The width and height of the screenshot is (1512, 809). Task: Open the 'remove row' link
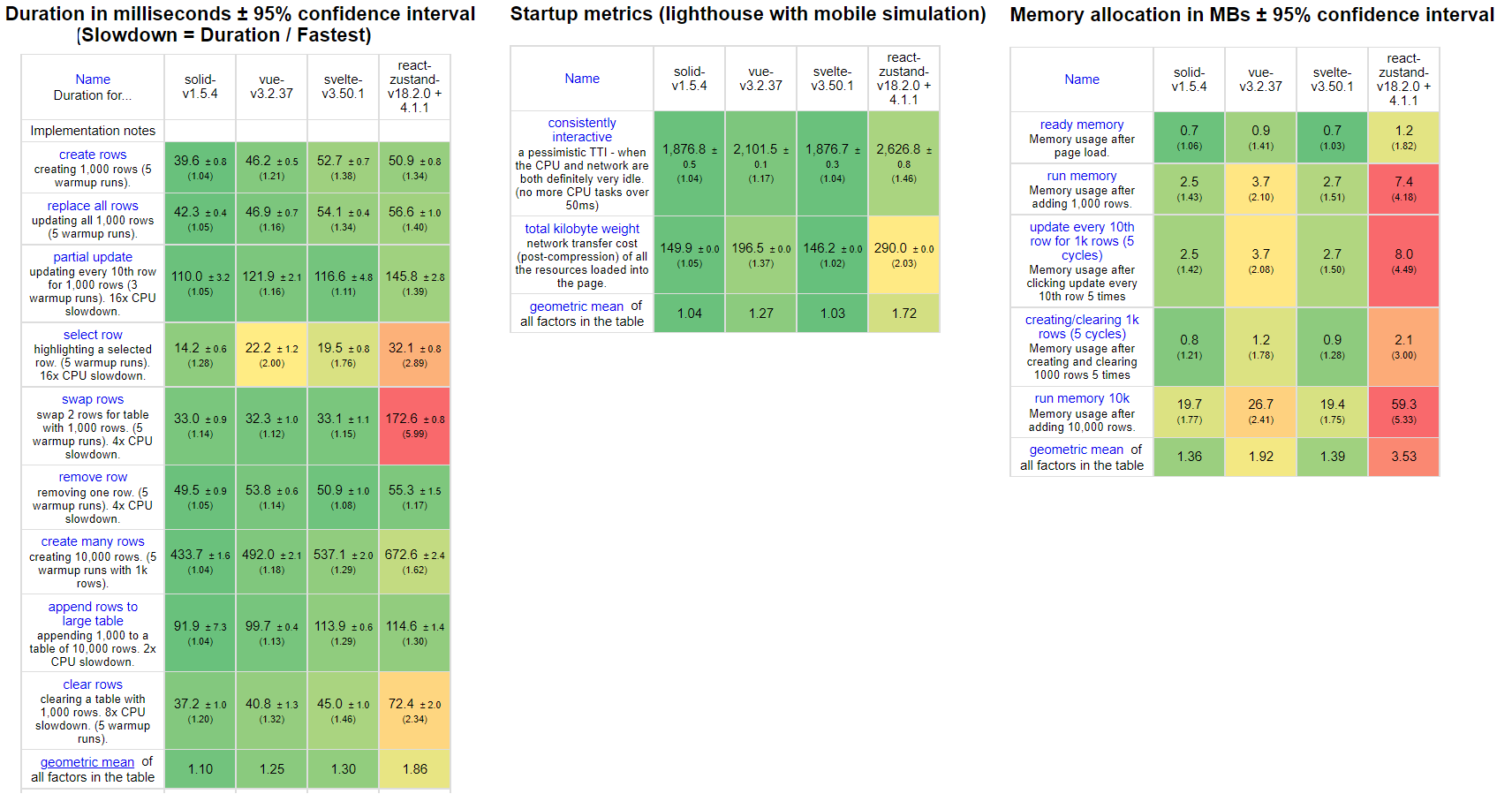tap(93, 477)
